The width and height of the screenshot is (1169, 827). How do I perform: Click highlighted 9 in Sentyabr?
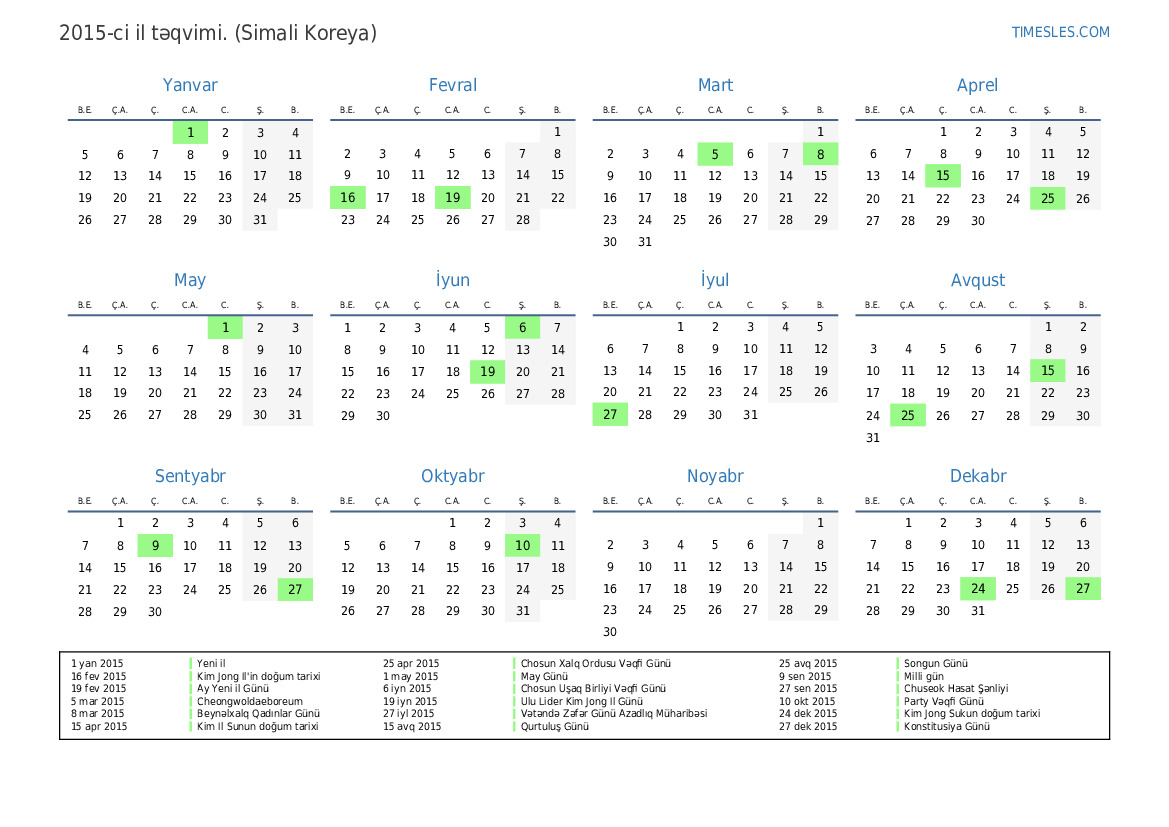pyautogui.click(x=155, y=545)
